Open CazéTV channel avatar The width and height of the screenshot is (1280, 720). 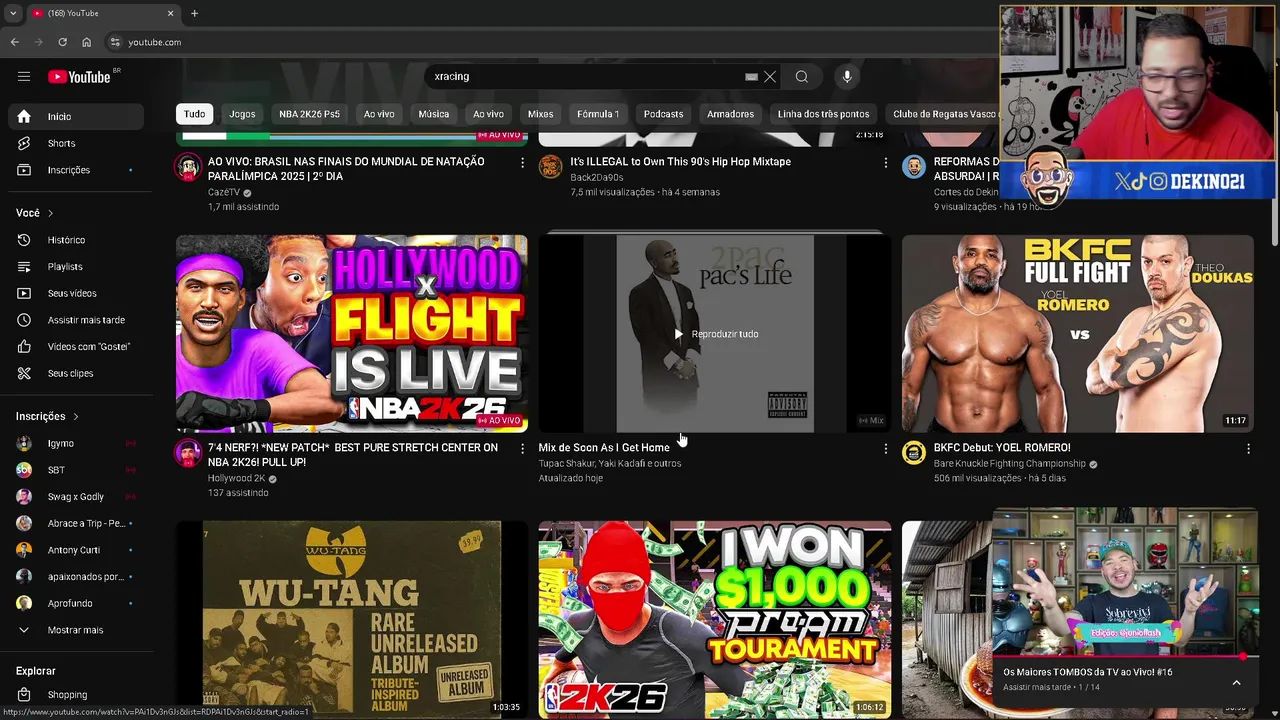[188, 167]
